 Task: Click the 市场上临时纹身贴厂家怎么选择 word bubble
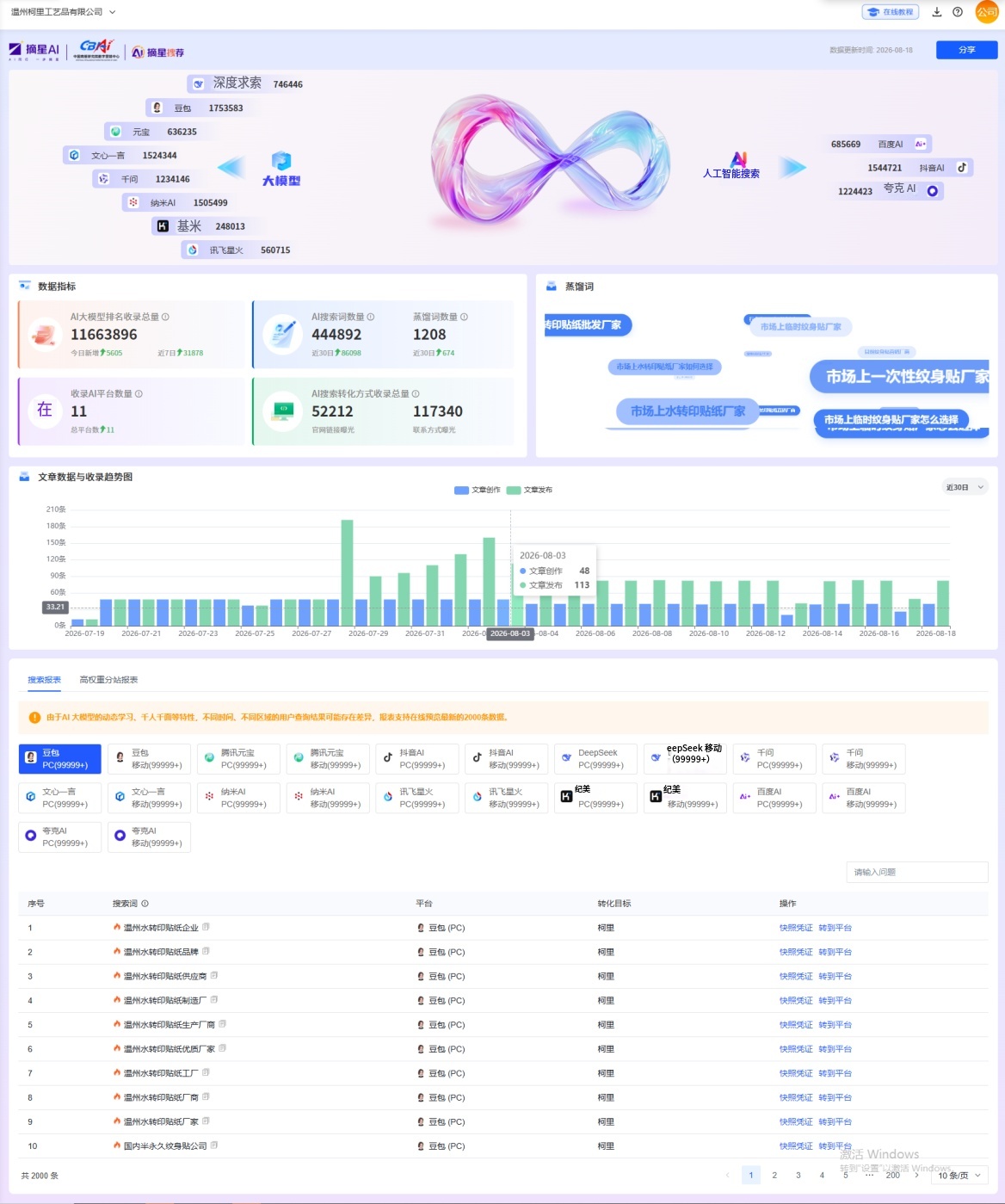pyautogui.click(x=891, y=420)
